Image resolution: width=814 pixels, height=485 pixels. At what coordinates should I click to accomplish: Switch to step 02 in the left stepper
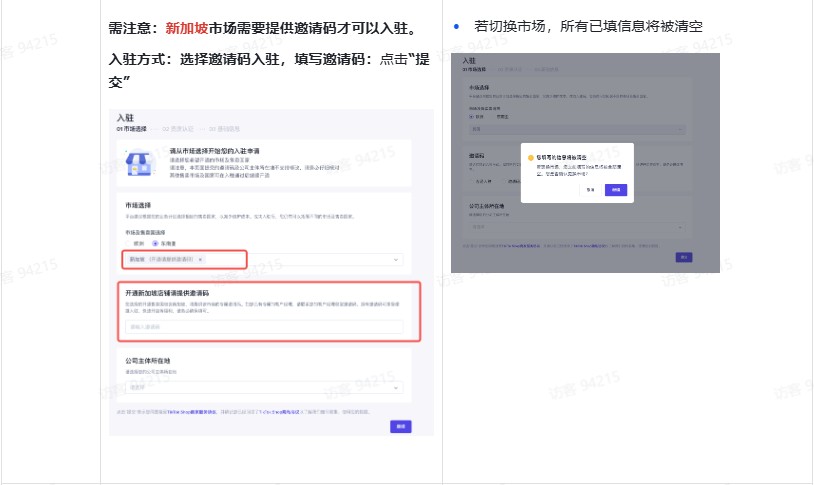[x=177, y=129]
